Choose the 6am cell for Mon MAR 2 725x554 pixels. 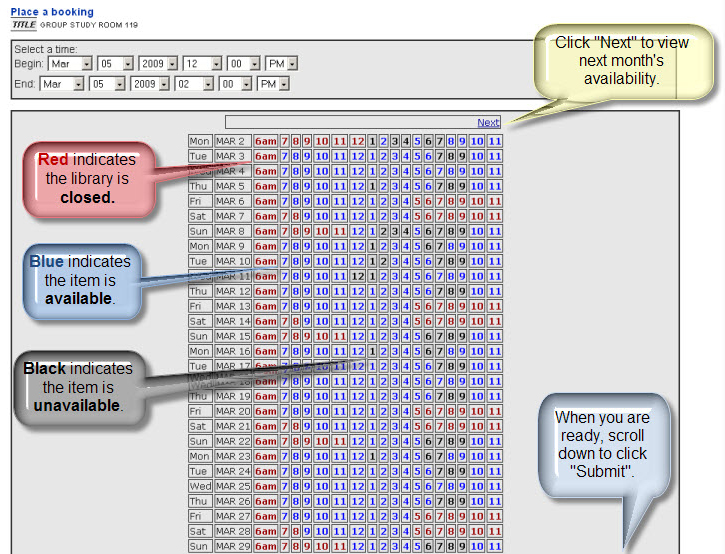point(266,141)
